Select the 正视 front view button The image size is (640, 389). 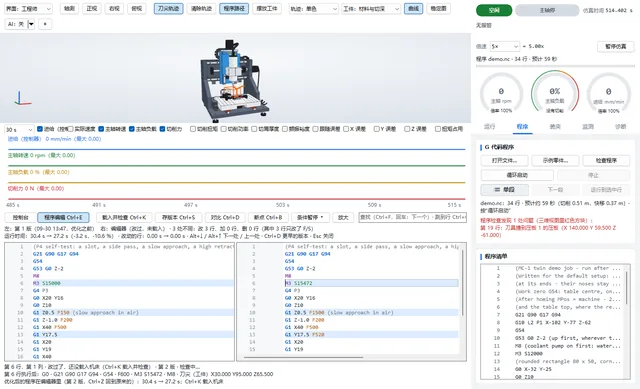[x=92, y=9]
